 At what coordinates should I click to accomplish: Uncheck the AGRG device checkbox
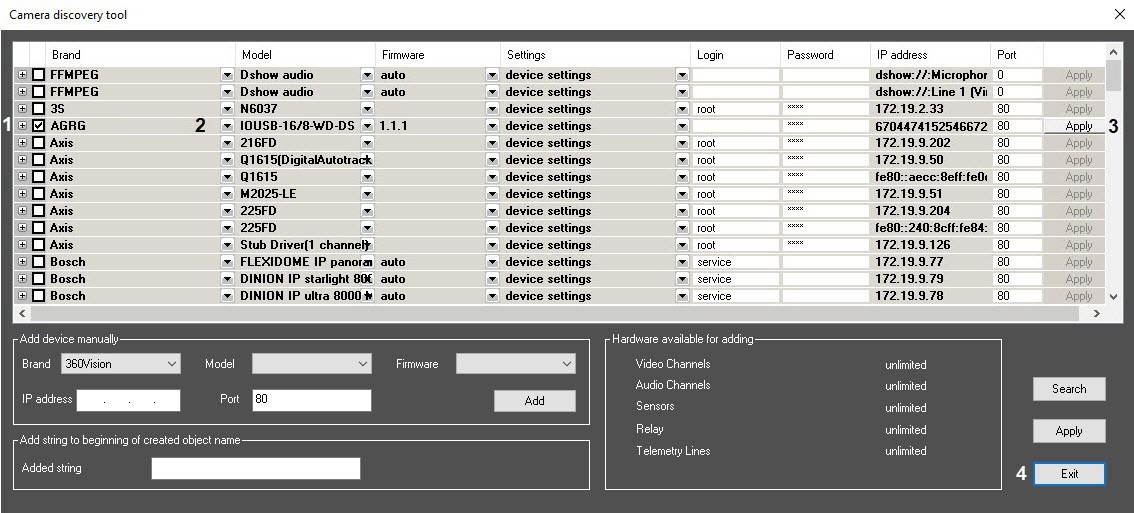point(38,126)
